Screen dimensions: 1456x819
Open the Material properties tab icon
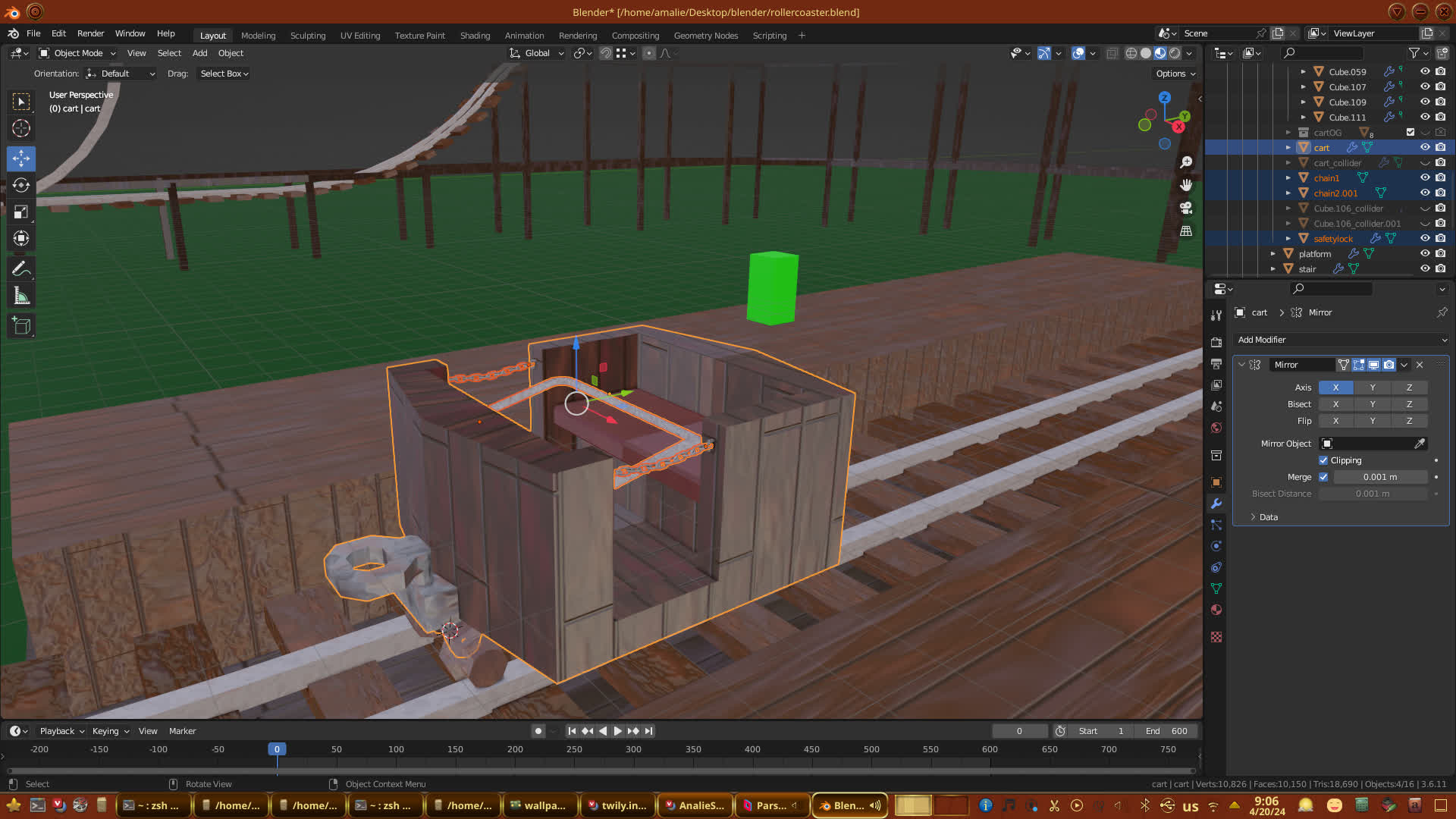coord(1216,610)
